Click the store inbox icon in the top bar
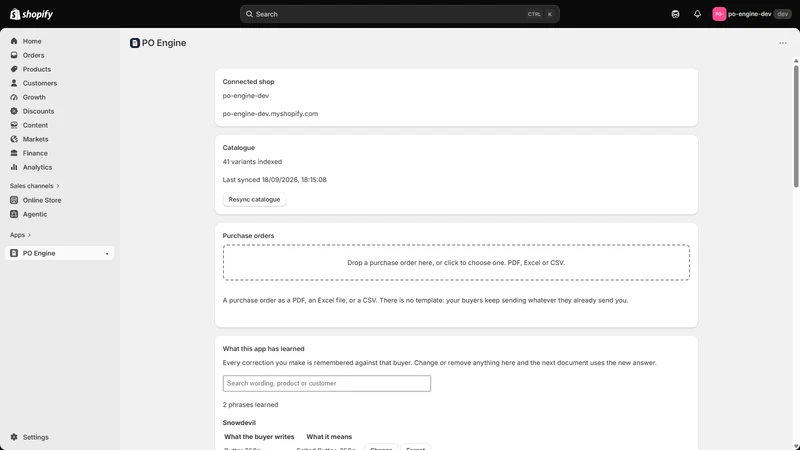800x450 pixels. tap(675, 14)
